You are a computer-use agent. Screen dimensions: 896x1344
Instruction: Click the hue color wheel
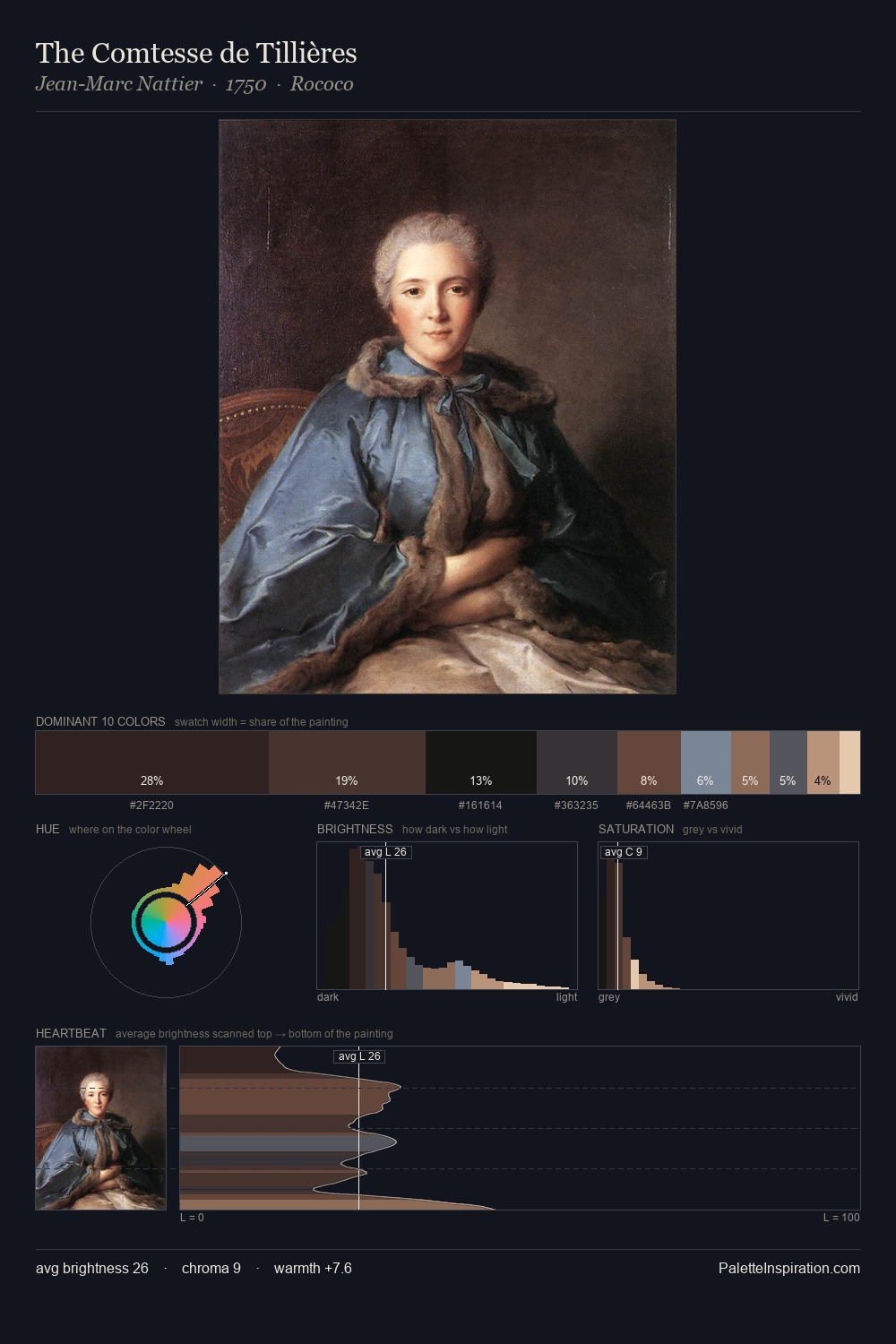coord(166,922)
